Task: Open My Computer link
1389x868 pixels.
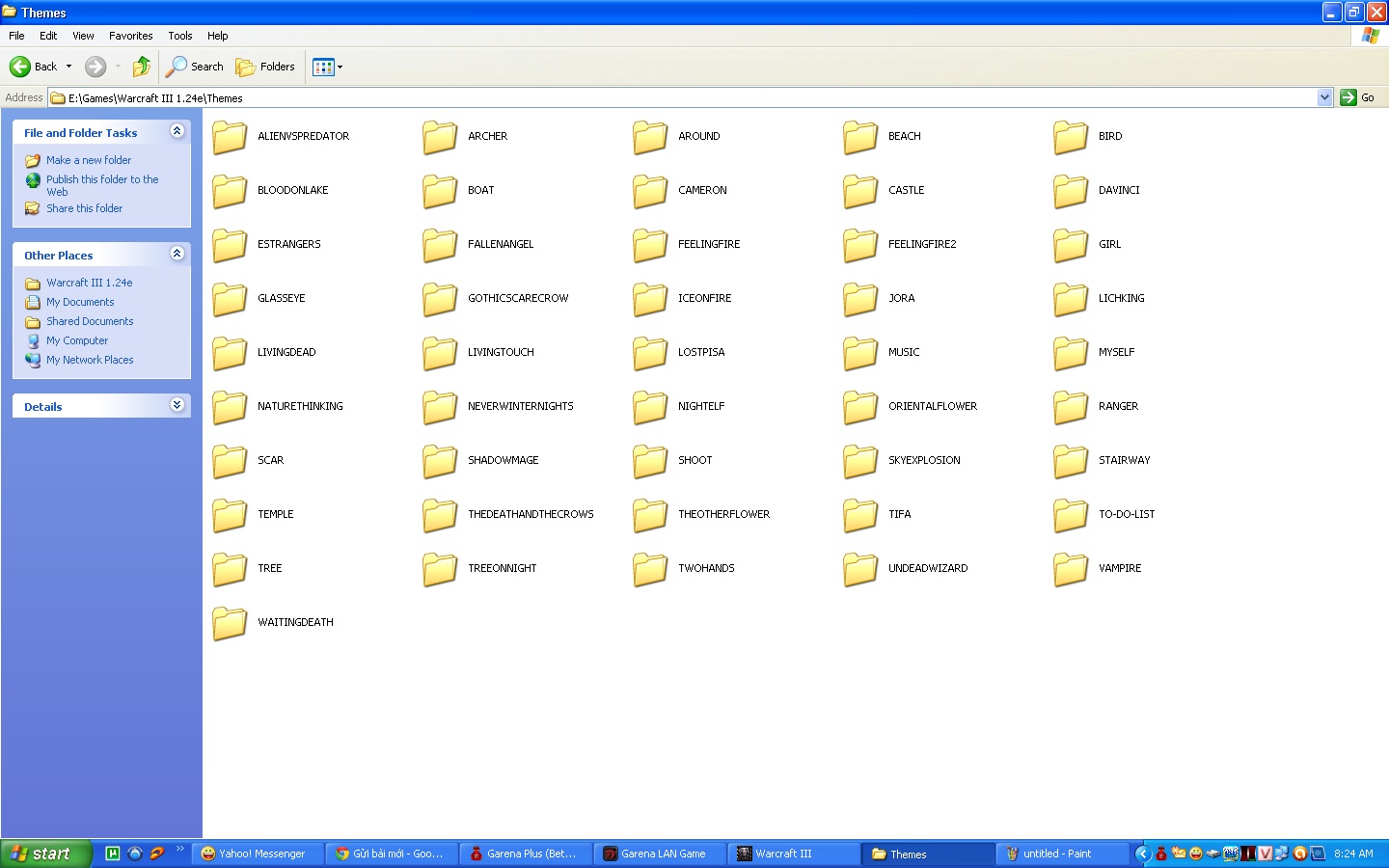Action: [x=77, y=340]
